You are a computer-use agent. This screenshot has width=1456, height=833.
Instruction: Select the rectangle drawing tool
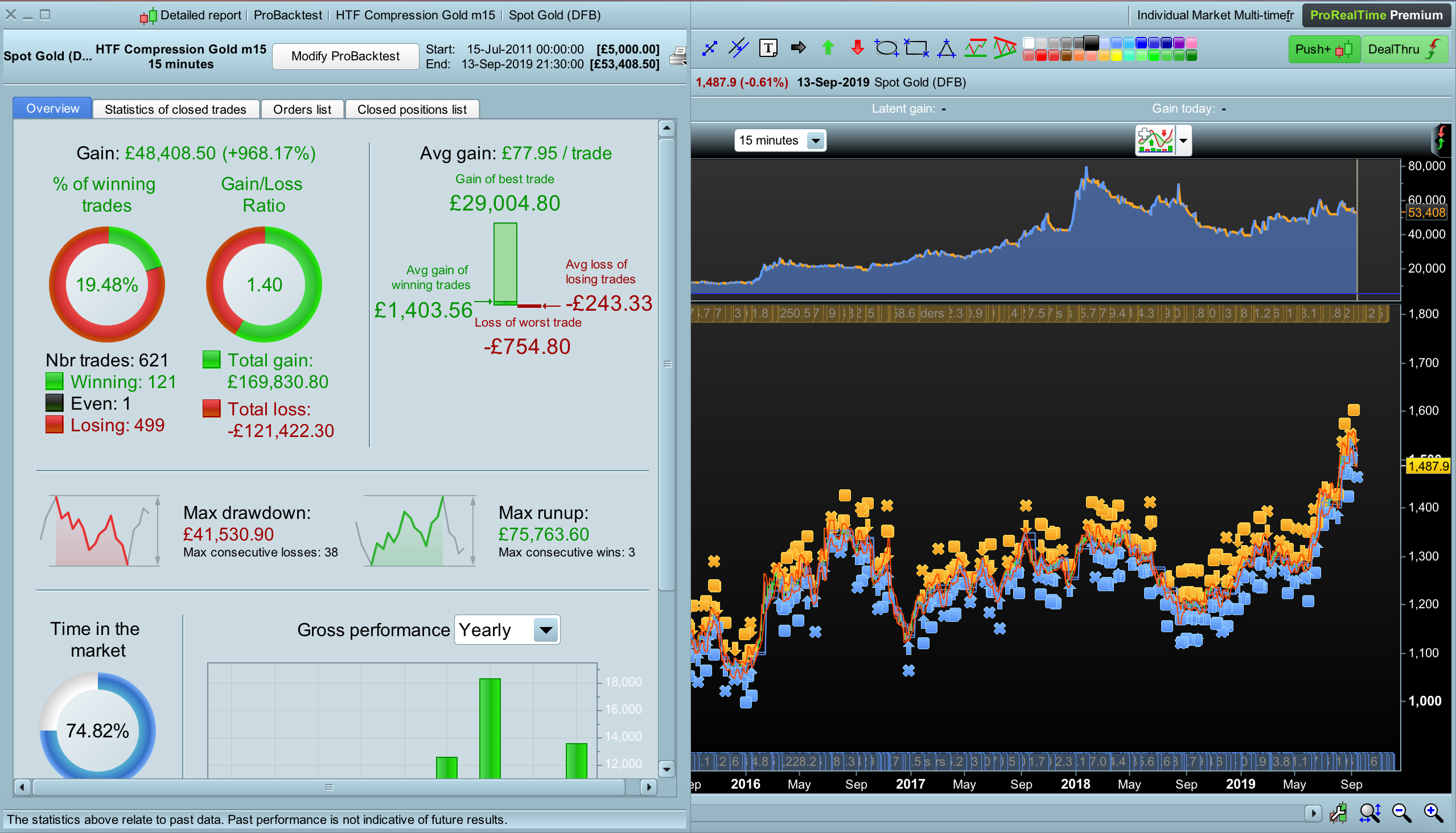[916, 48]
